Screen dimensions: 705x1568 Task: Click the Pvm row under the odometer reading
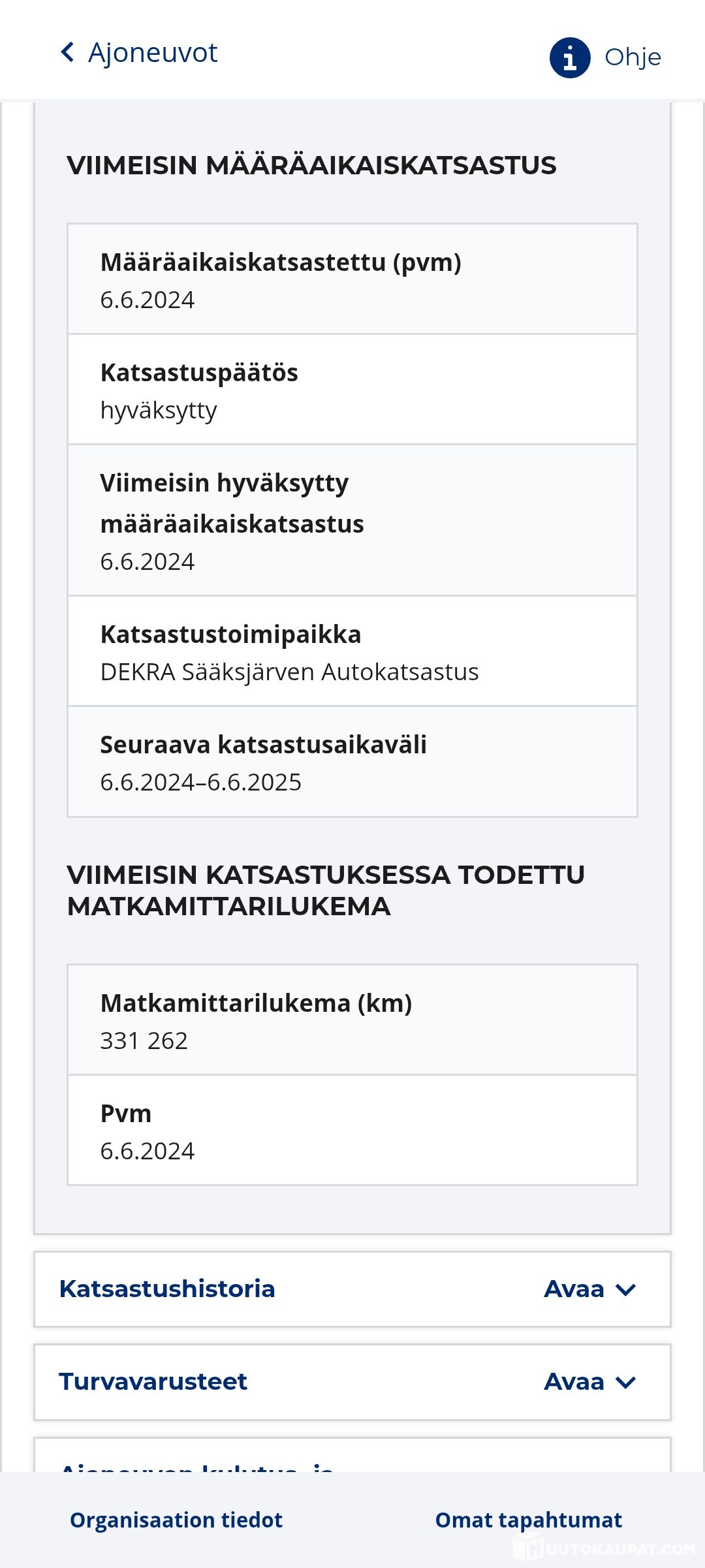[x=352, y=1131]
